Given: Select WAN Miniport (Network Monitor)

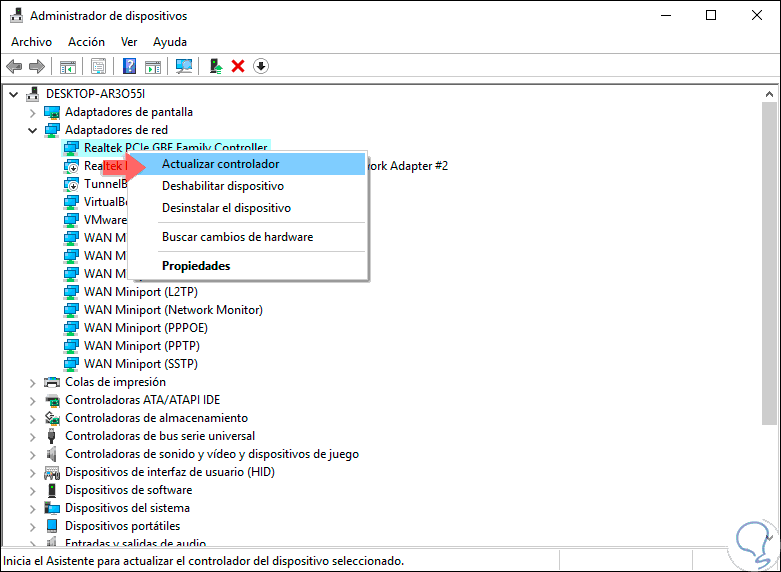Looking at the screenshot, I should (173, 310).
